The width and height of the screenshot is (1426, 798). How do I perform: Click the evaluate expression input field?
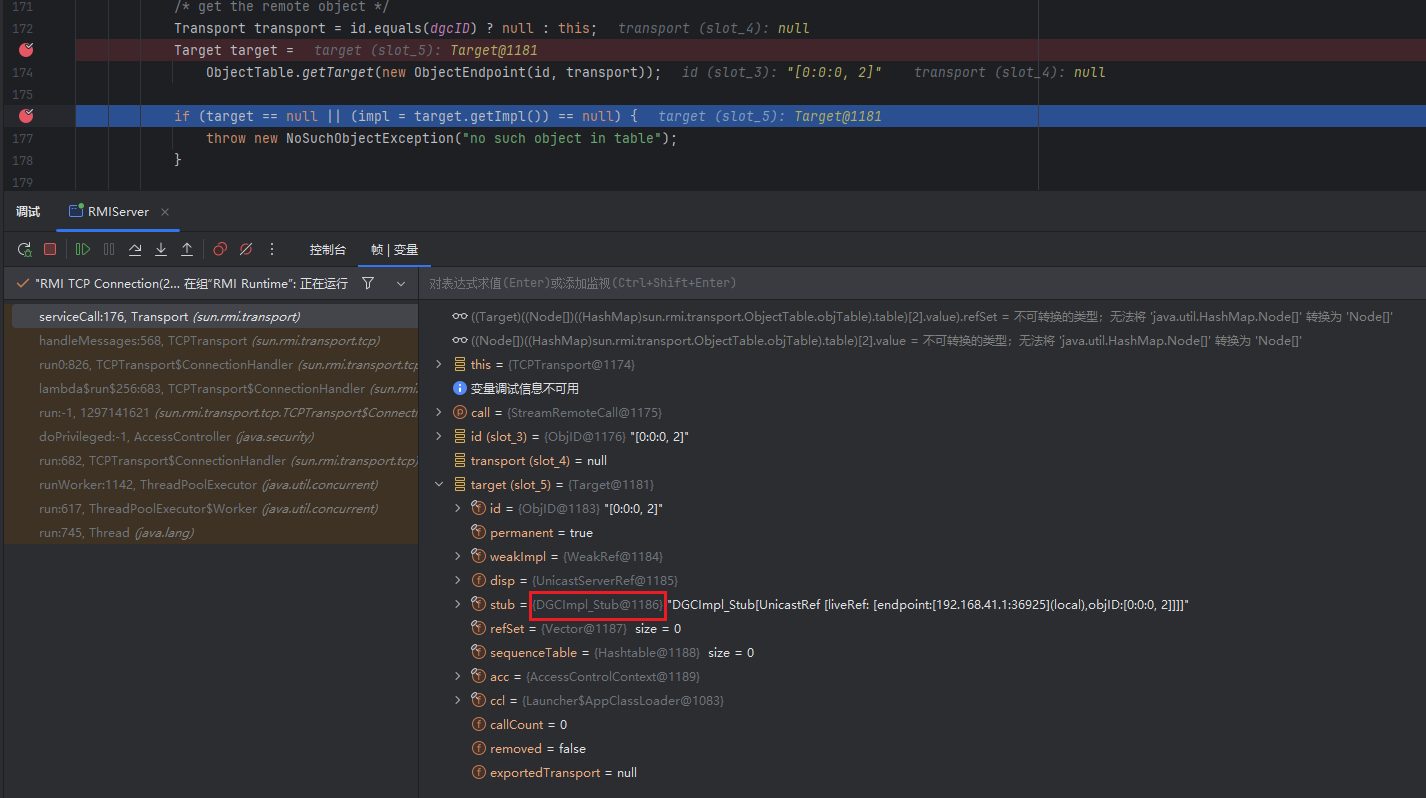900,283
